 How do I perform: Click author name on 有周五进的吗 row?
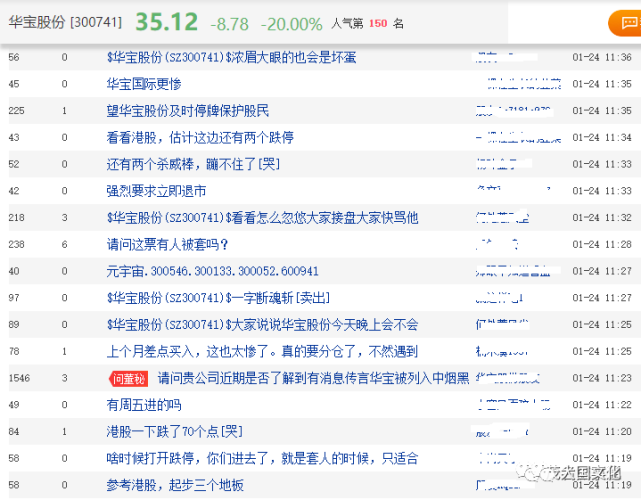click(x=513, y=405)
